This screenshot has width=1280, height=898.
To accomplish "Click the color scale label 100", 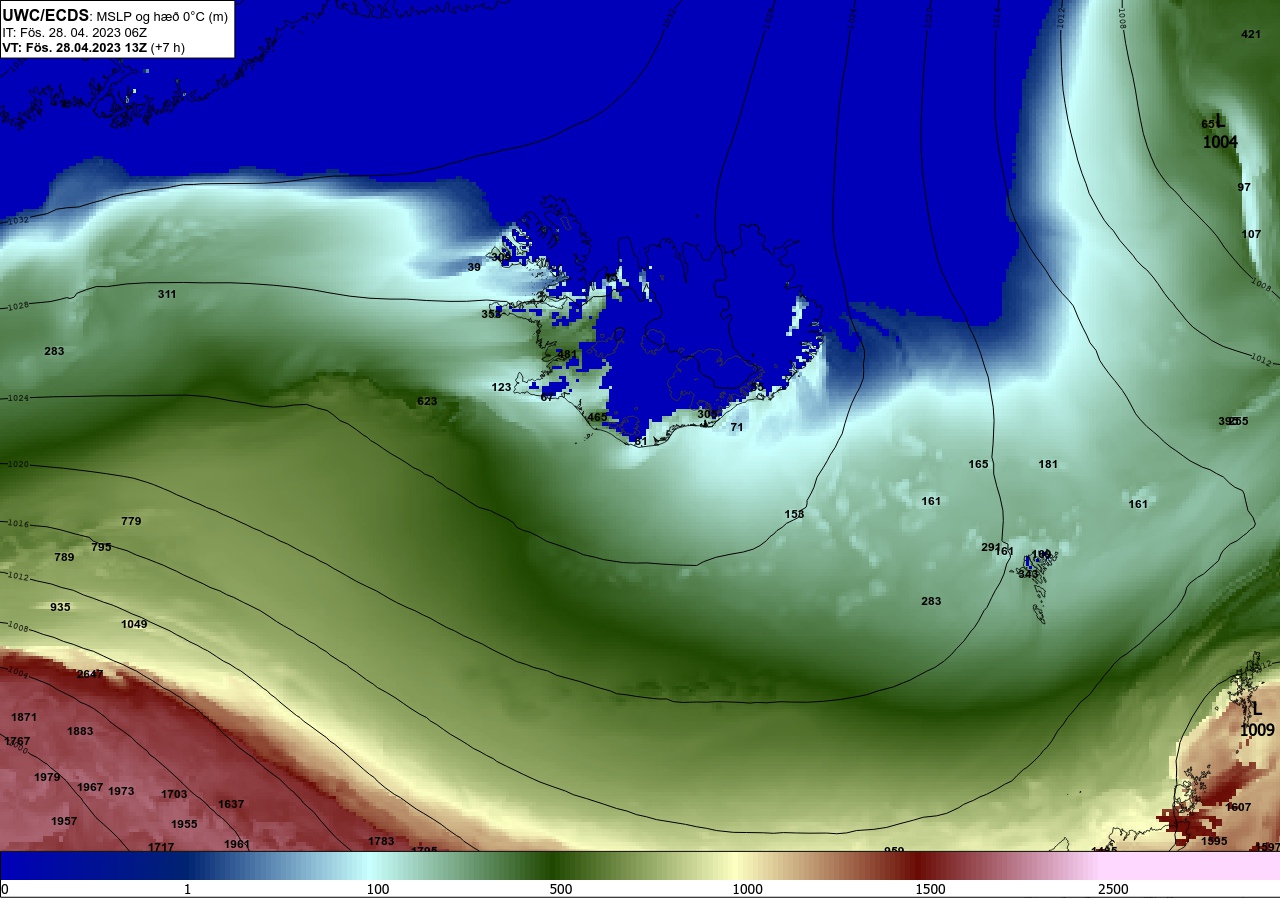I will click(x=377, y=889).
